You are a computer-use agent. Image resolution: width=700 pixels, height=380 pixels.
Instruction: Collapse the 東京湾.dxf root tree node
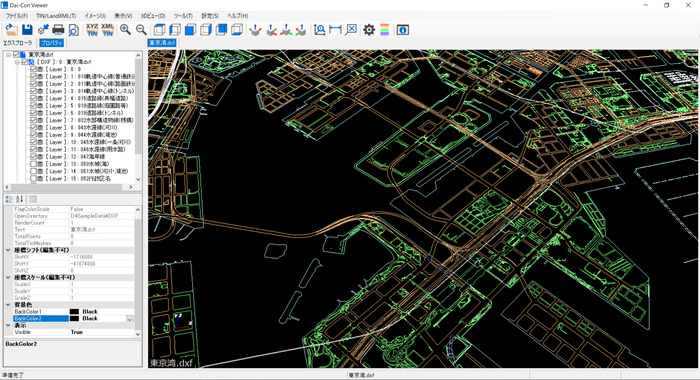click(8, 54)
